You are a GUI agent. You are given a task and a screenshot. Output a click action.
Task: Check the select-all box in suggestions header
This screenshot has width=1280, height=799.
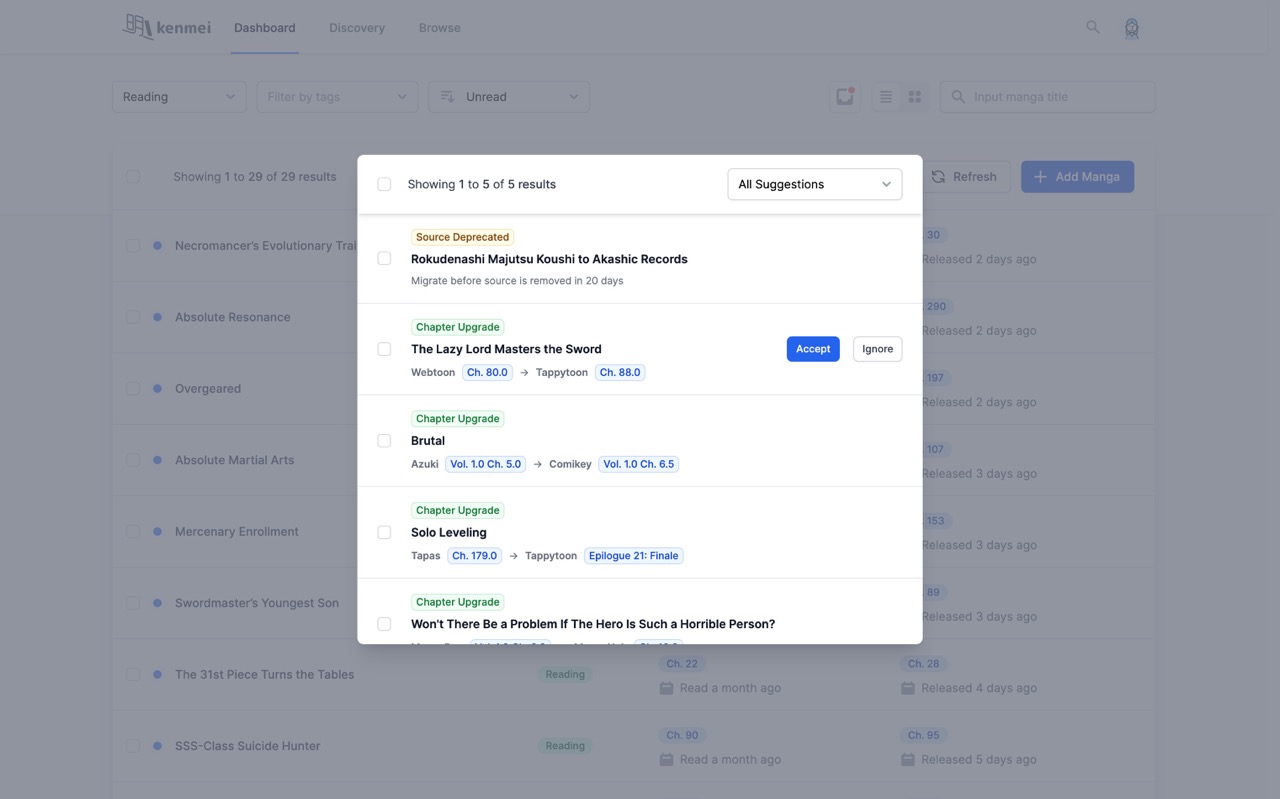[384, 184]
